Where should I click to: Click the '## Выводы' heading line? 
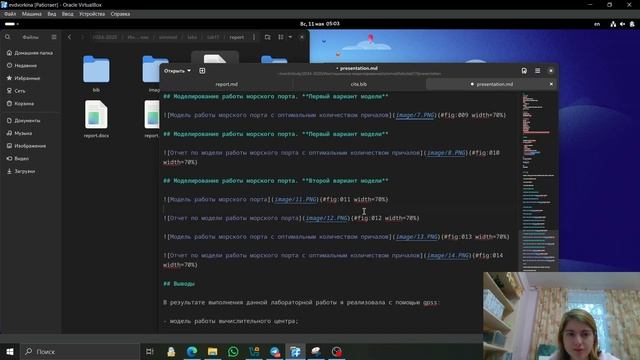(179, 284)
